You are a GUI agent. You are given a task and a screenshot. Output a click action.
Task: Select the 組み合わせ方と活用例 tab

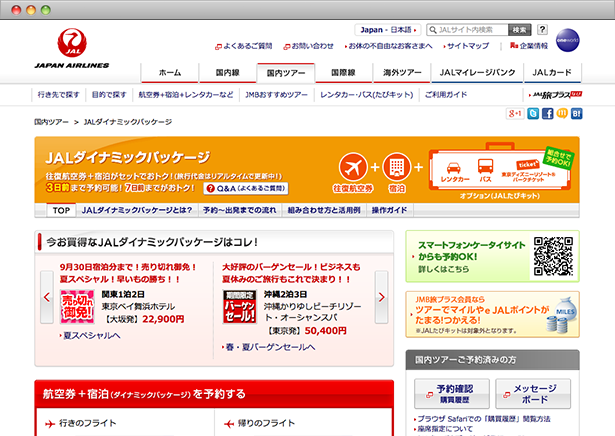pos(324,211)
